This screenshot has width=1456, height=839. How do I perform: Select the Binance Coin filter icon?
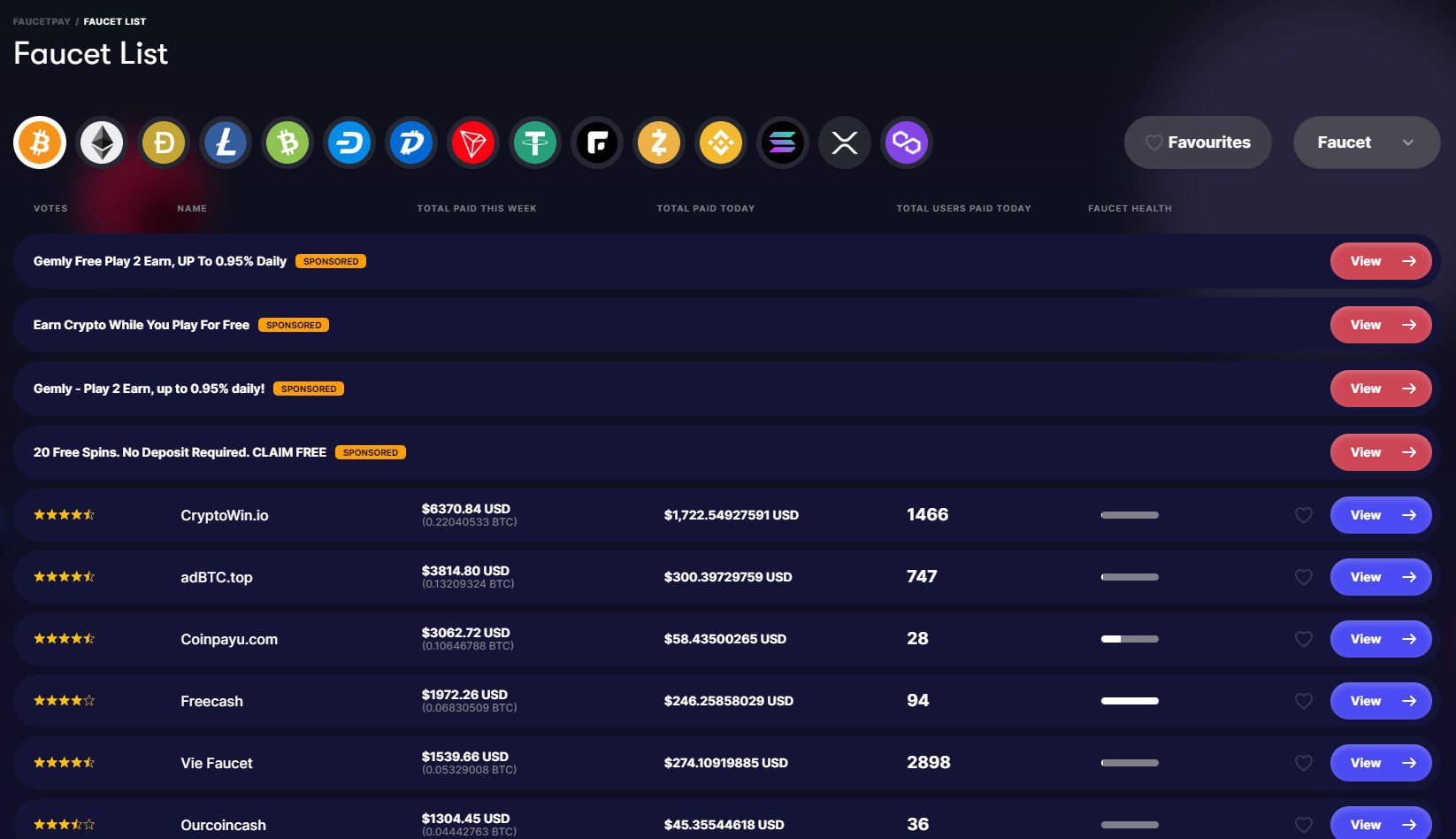point(721,142)
